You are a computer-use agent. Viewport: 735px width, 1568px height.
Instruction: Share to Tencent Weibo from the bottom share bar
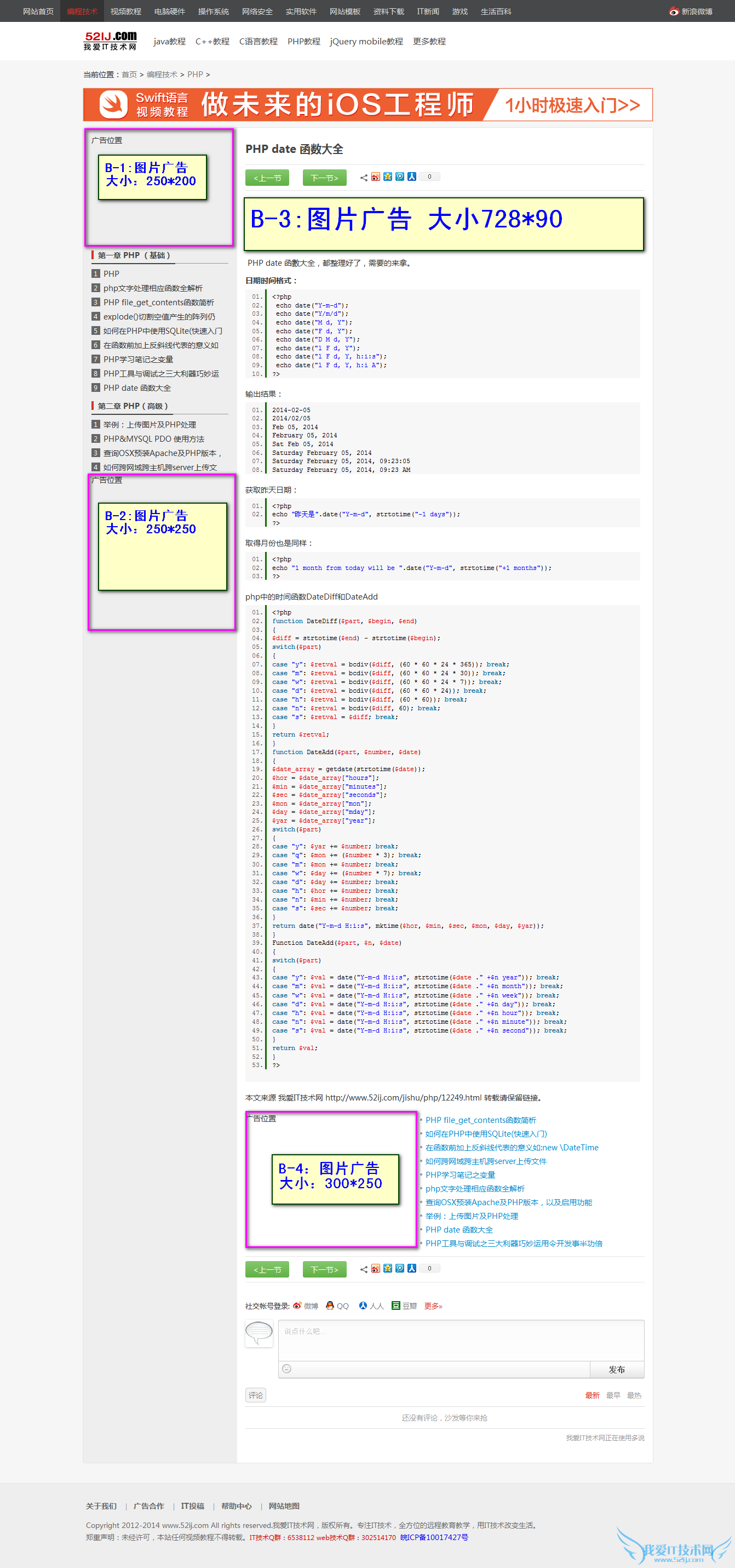[x=400, y=1269]
